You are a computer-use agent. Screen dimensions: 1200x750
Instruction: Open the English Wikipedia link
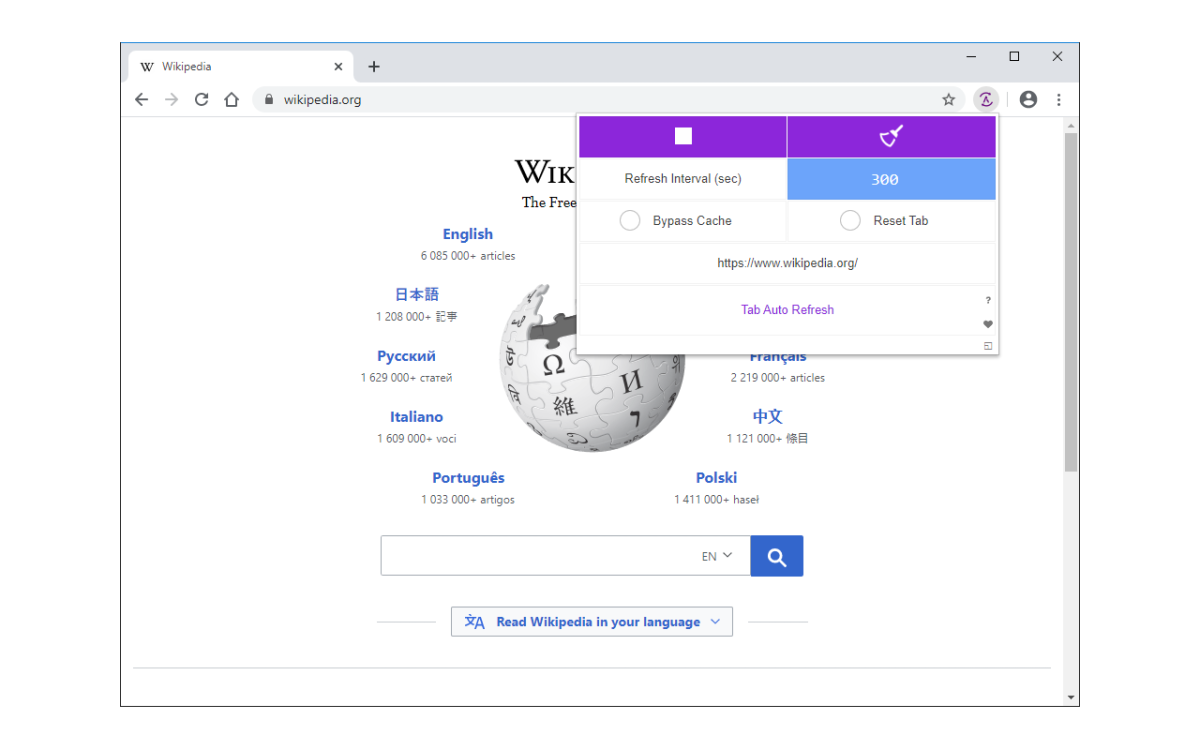click(x=467, y=234)
